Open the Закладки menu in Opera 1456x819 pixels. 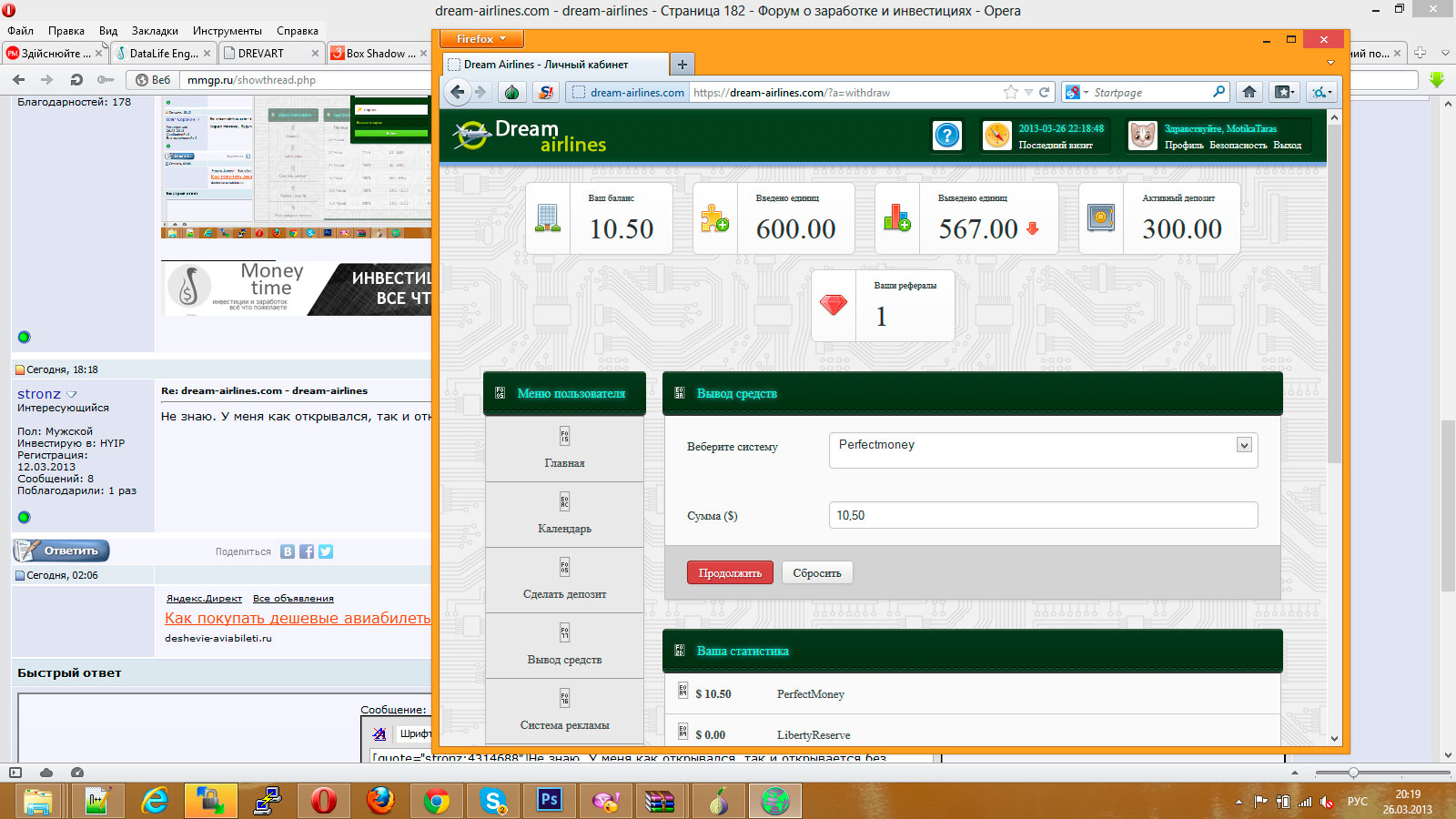[155, 30]
